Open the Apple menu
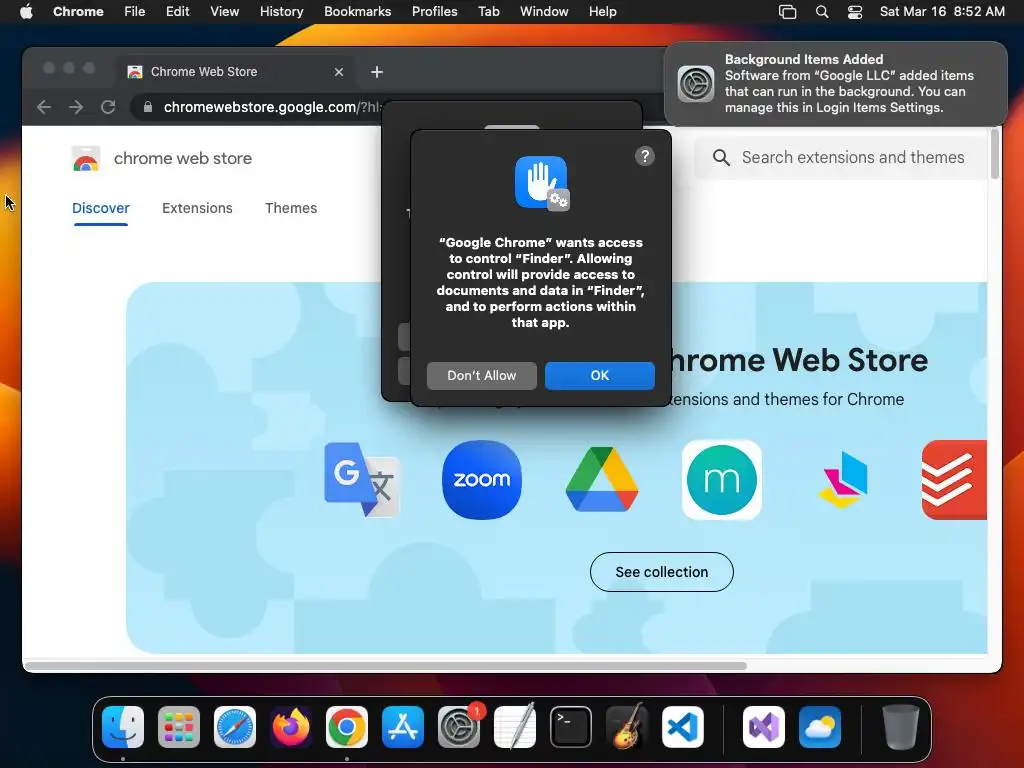This screenshot has width=1024, height=768. click(26, 11)
